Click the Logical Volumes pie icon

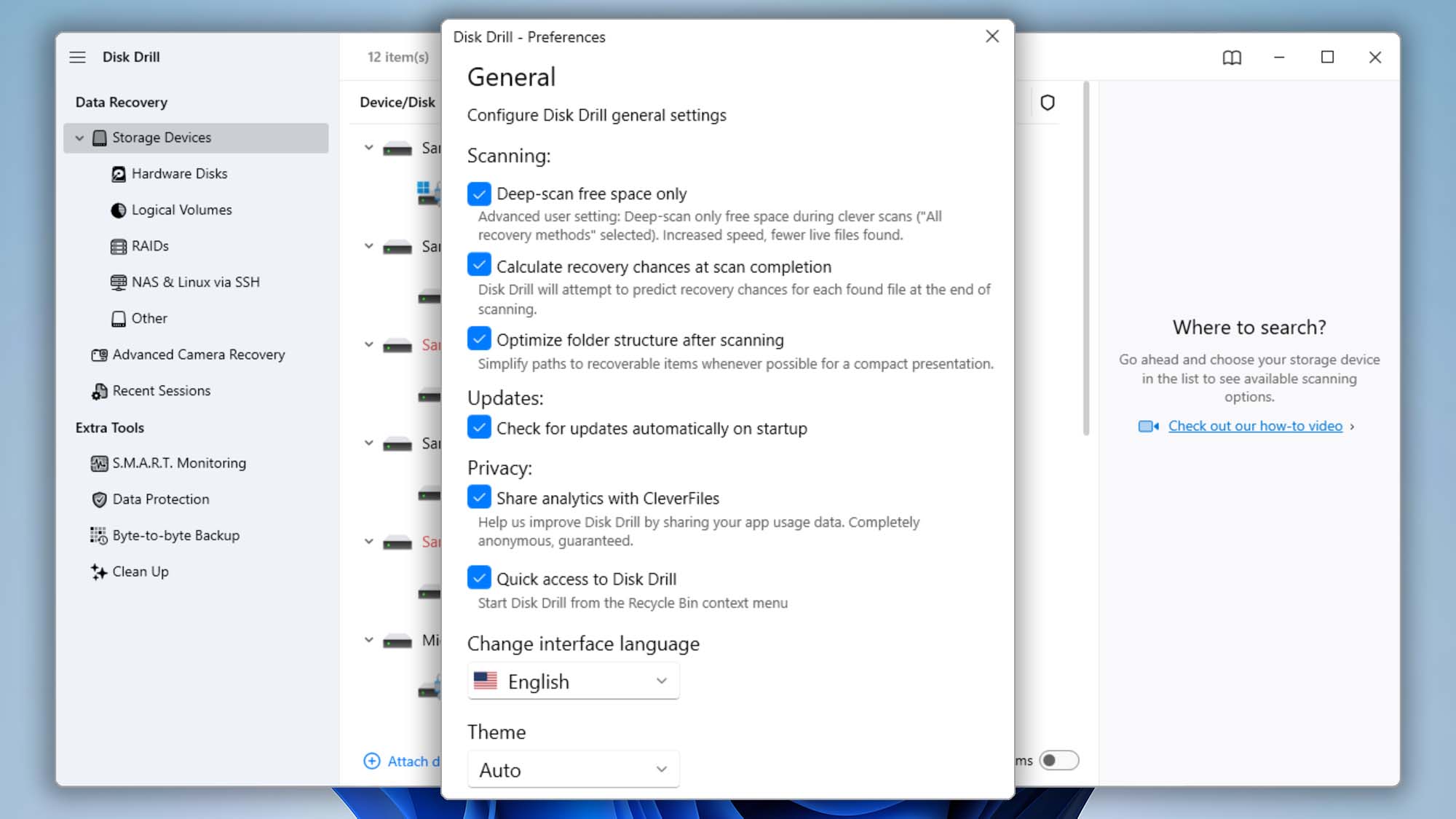[119, 210]
